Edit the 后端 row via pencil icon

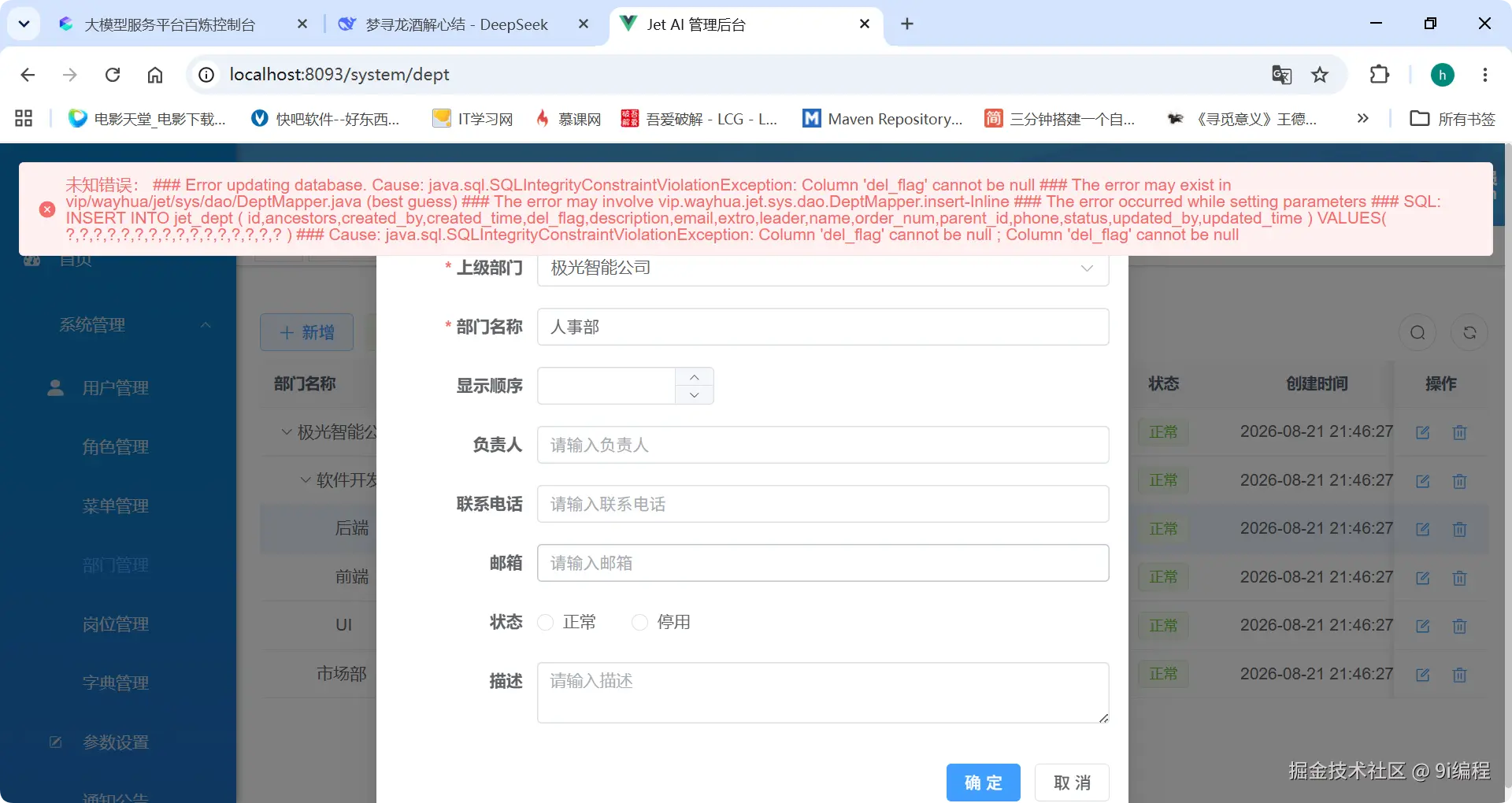click(x=1422, y=529)
